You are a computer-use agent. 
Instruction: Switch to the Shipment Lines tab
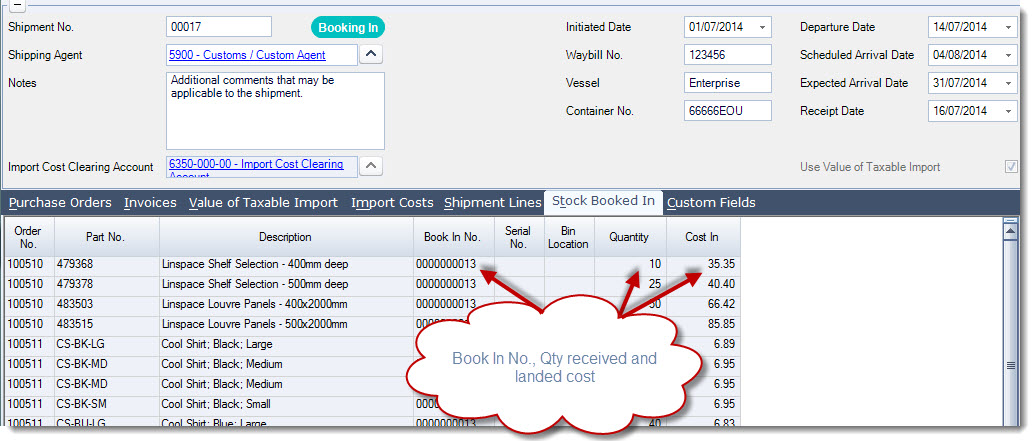click(x=492, y=203)
